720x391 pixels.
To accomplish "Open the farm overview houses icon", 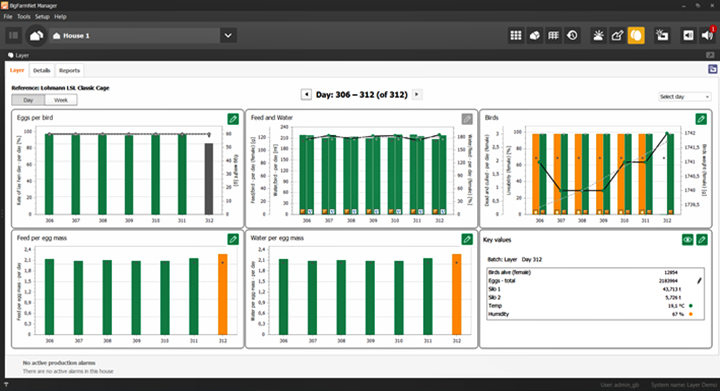I will pyautogui.click(x=36, y=35).
